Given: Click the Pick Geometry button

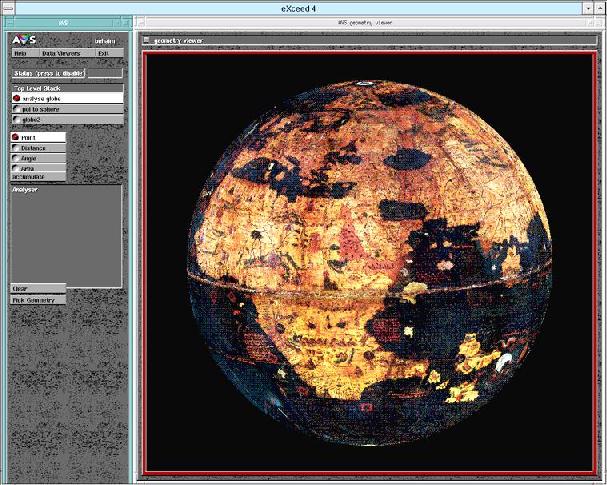Looking at the screenshot, I should point(38,300).
